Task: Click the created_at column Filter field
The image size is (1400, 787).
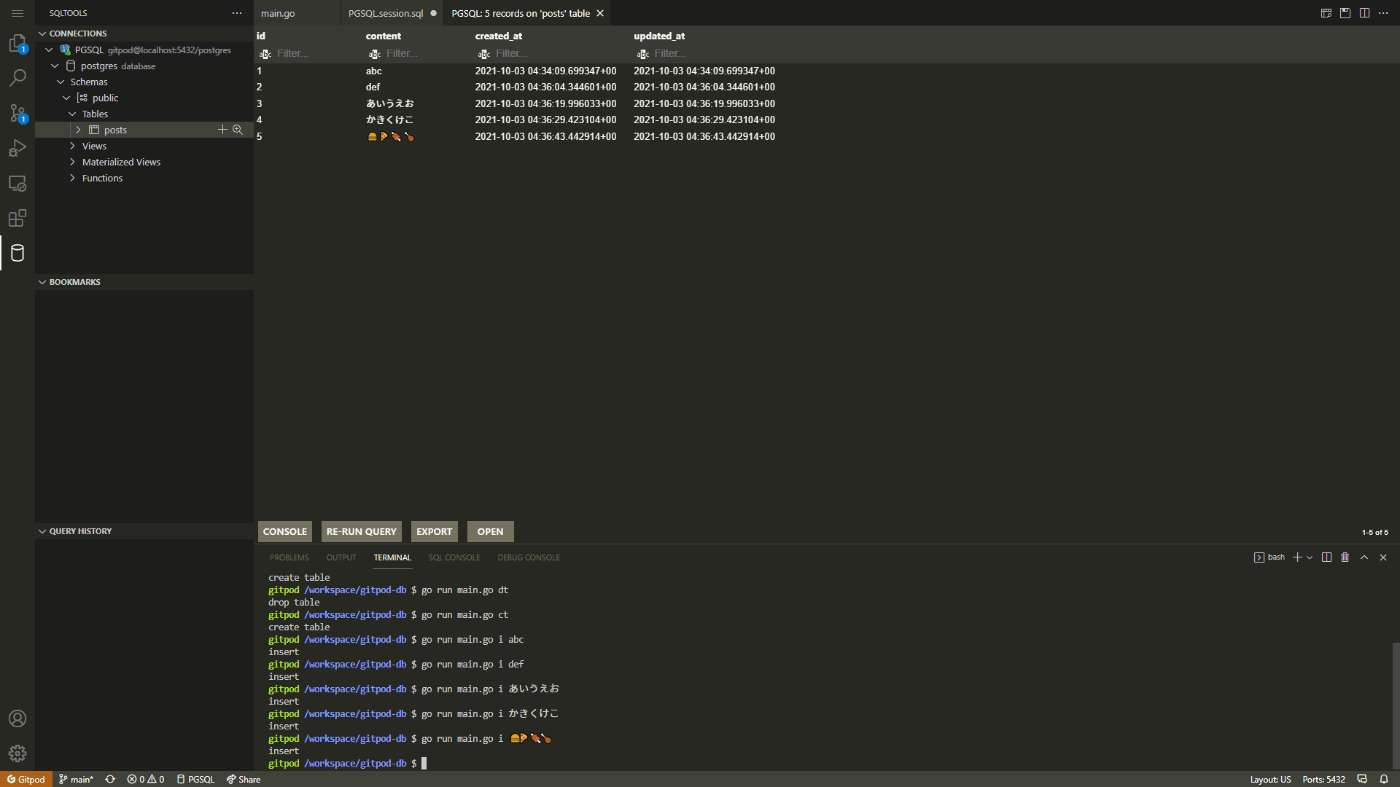Action: pyautogui.click(x=552, y=53)
